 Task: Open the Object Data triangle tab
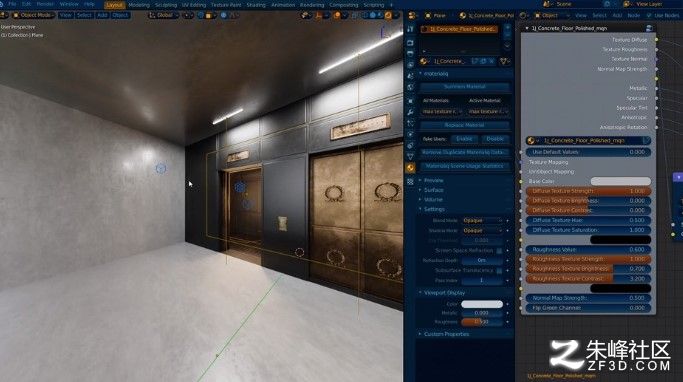(410, 156)
